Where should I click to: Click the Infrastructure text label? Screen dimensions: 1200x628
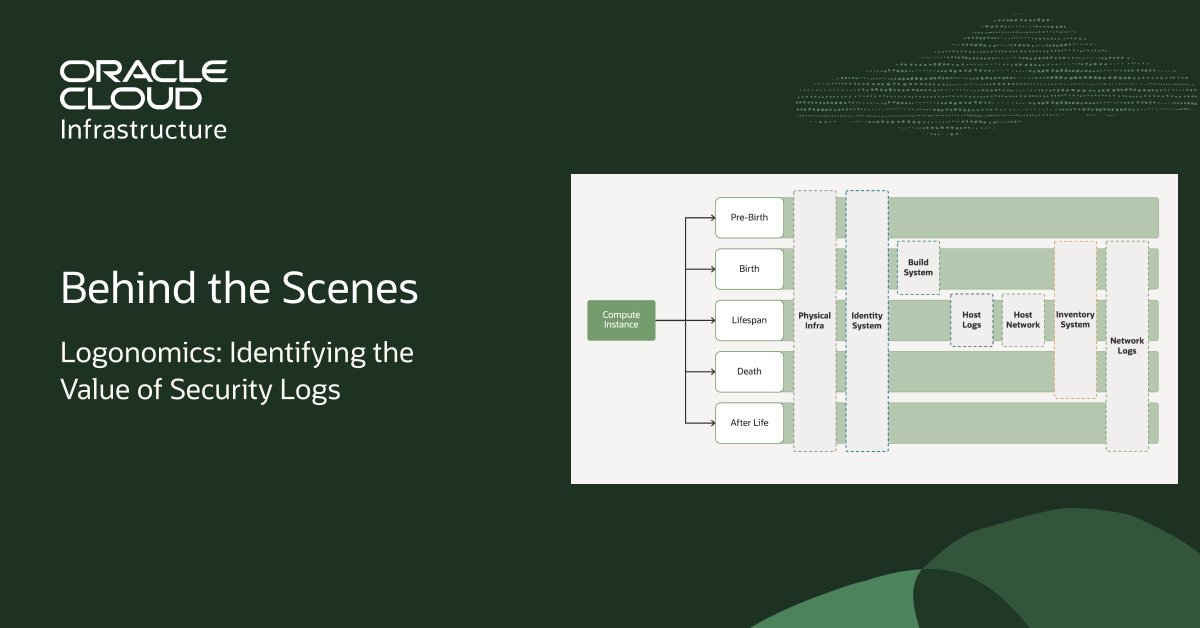pos(144,129)
